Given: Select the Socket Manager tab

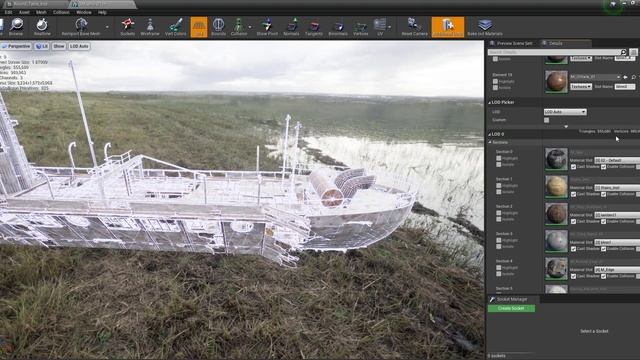Looking at the screenshot, I should click(512, 299).
